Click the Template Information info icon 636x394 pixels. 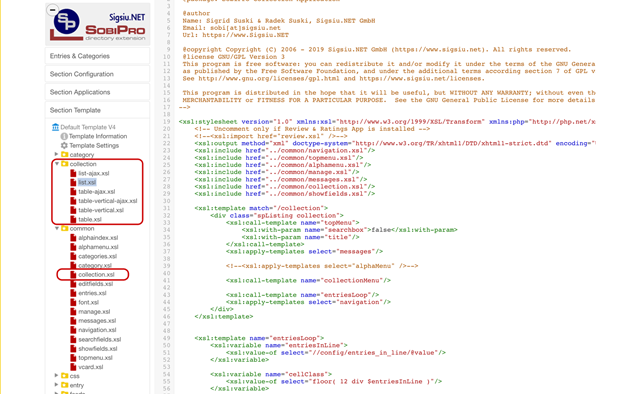pos(64,136)
